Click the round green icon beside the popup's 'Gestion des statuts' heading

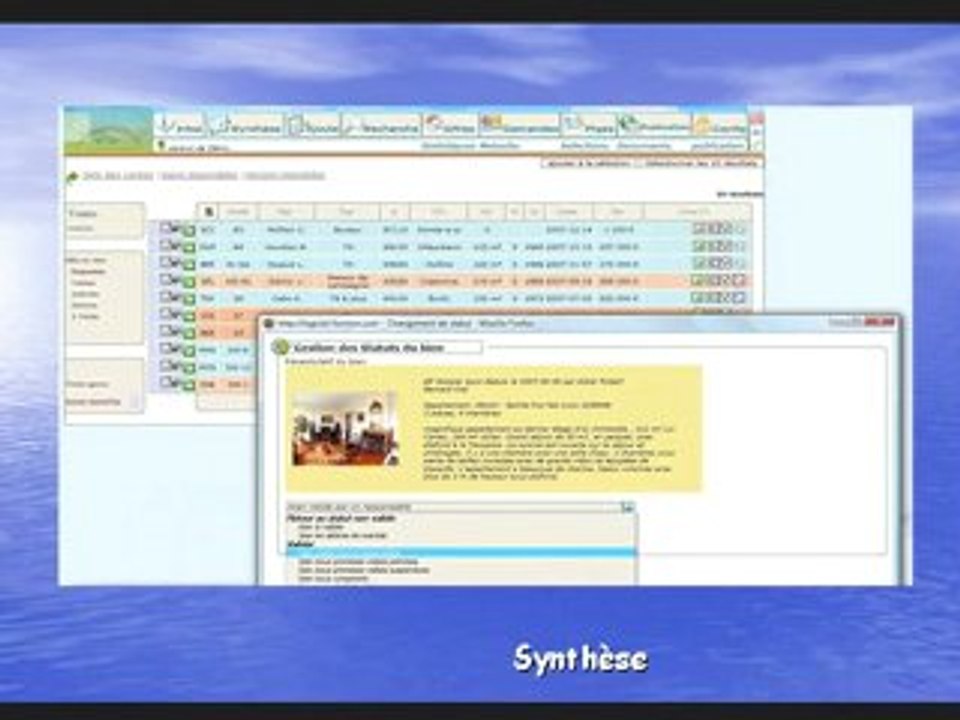(x=280, y=348)
